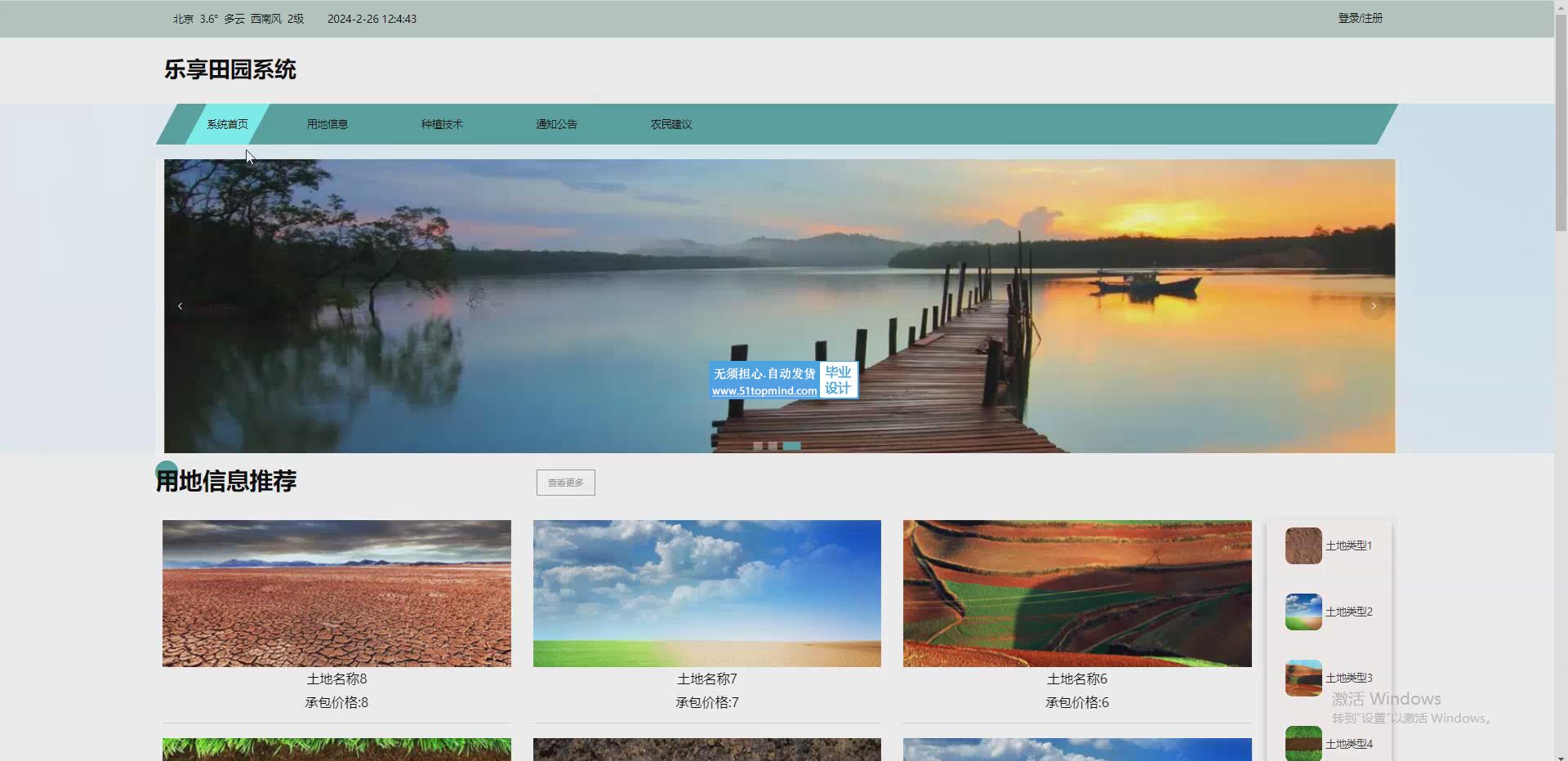Click the 土地名称6 title text
Viewport: 1568px width, 761px height.
coord(1077,679)
